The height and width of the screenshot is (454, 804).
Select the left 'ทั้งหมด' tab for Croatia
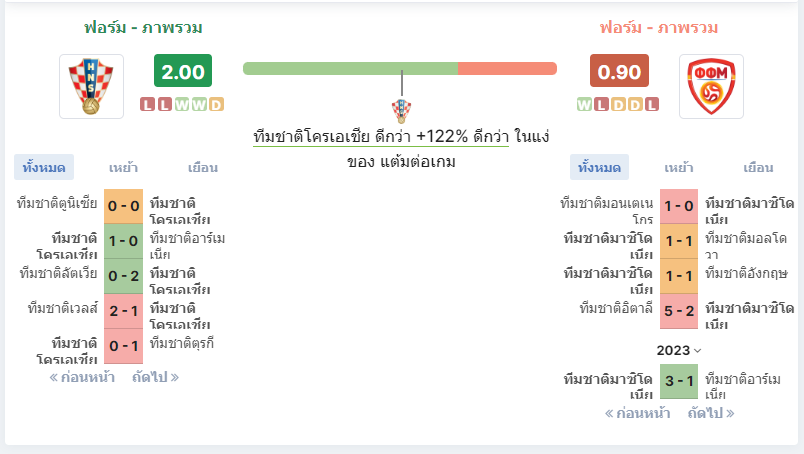coord(43,167)
